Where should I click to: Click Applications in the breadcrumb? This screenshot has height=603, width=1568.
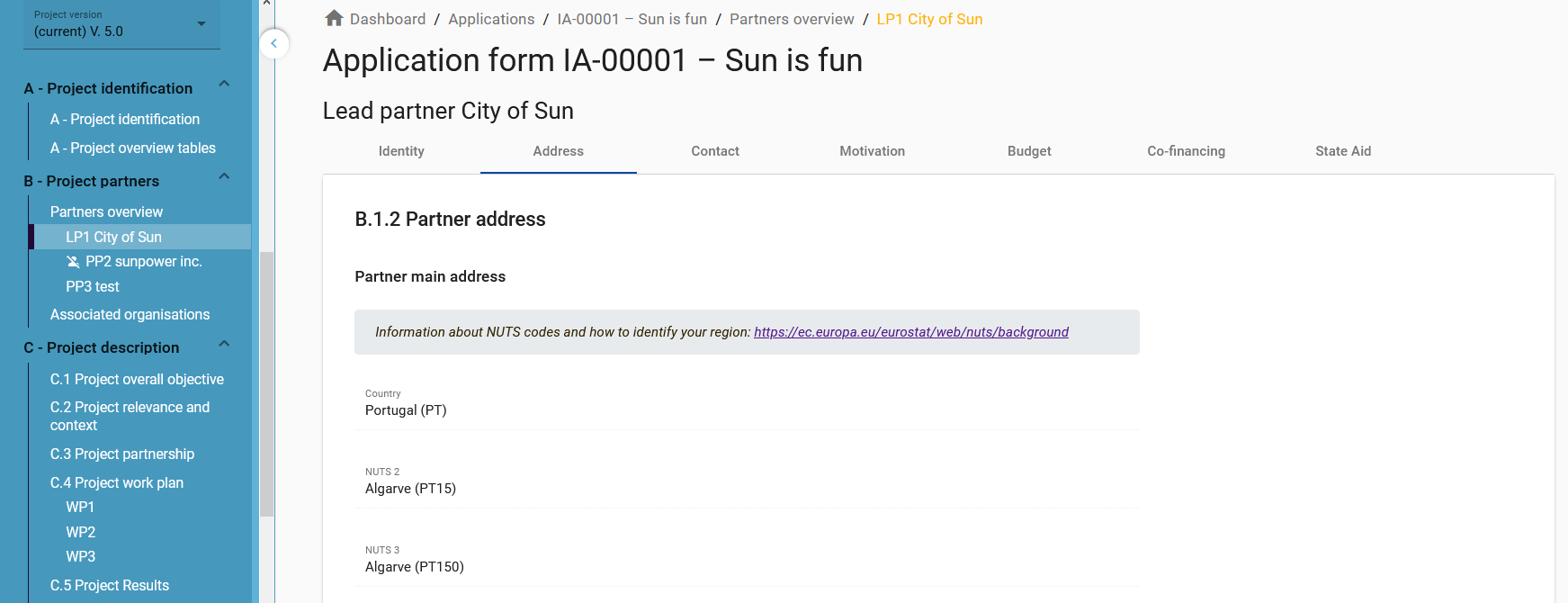coord(491,19)
